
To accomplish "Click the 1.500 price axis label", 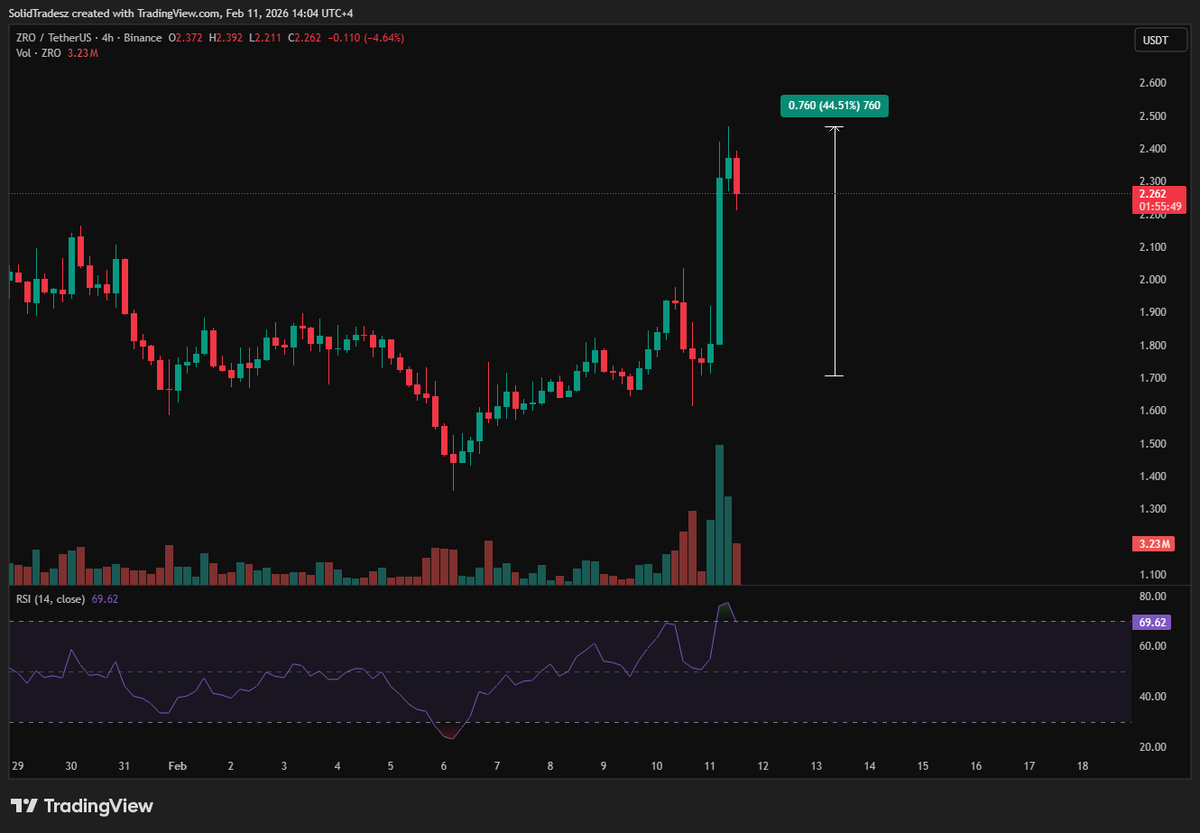I will (x=1153, y=443).
